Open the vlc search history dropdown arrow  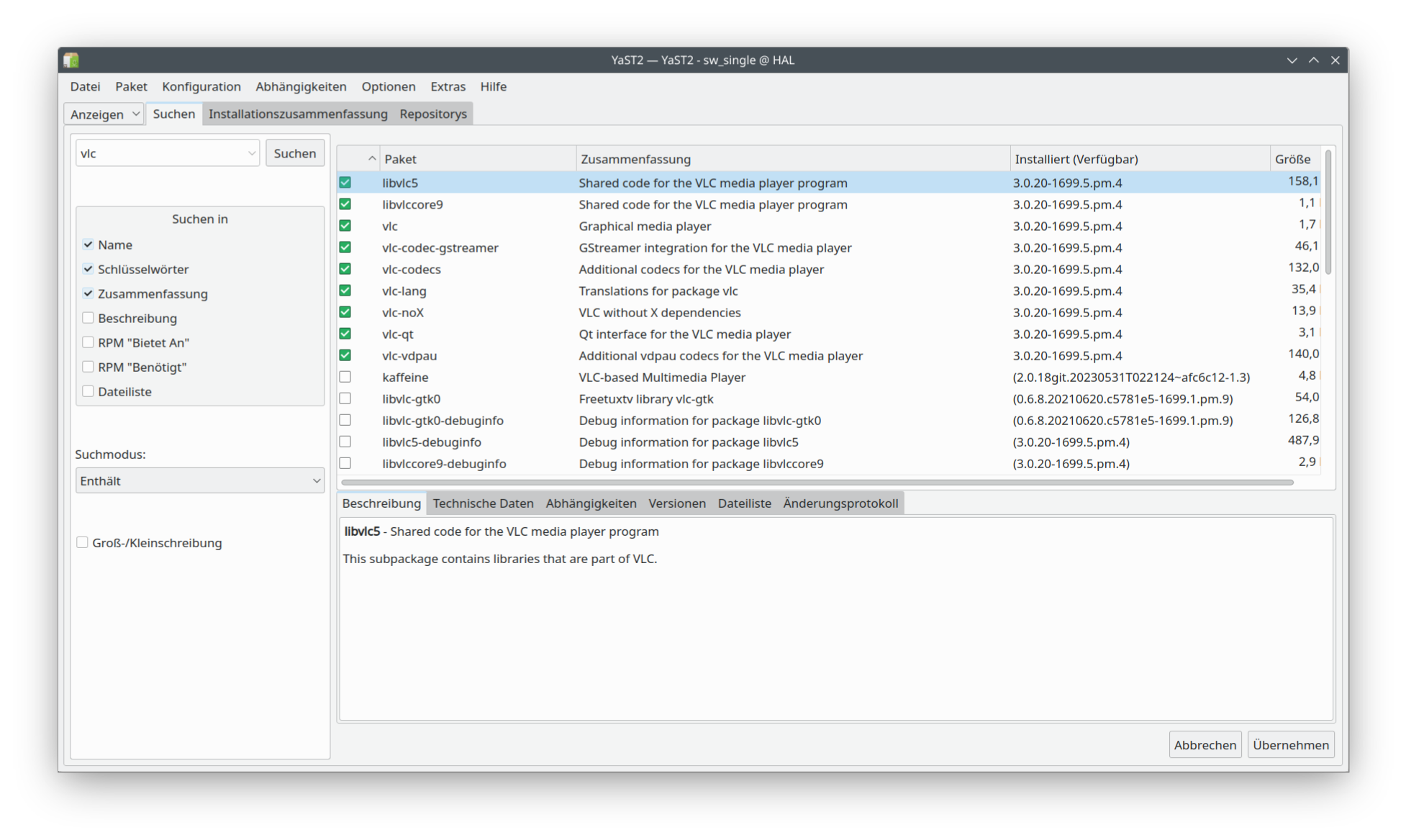pos(252,153)
